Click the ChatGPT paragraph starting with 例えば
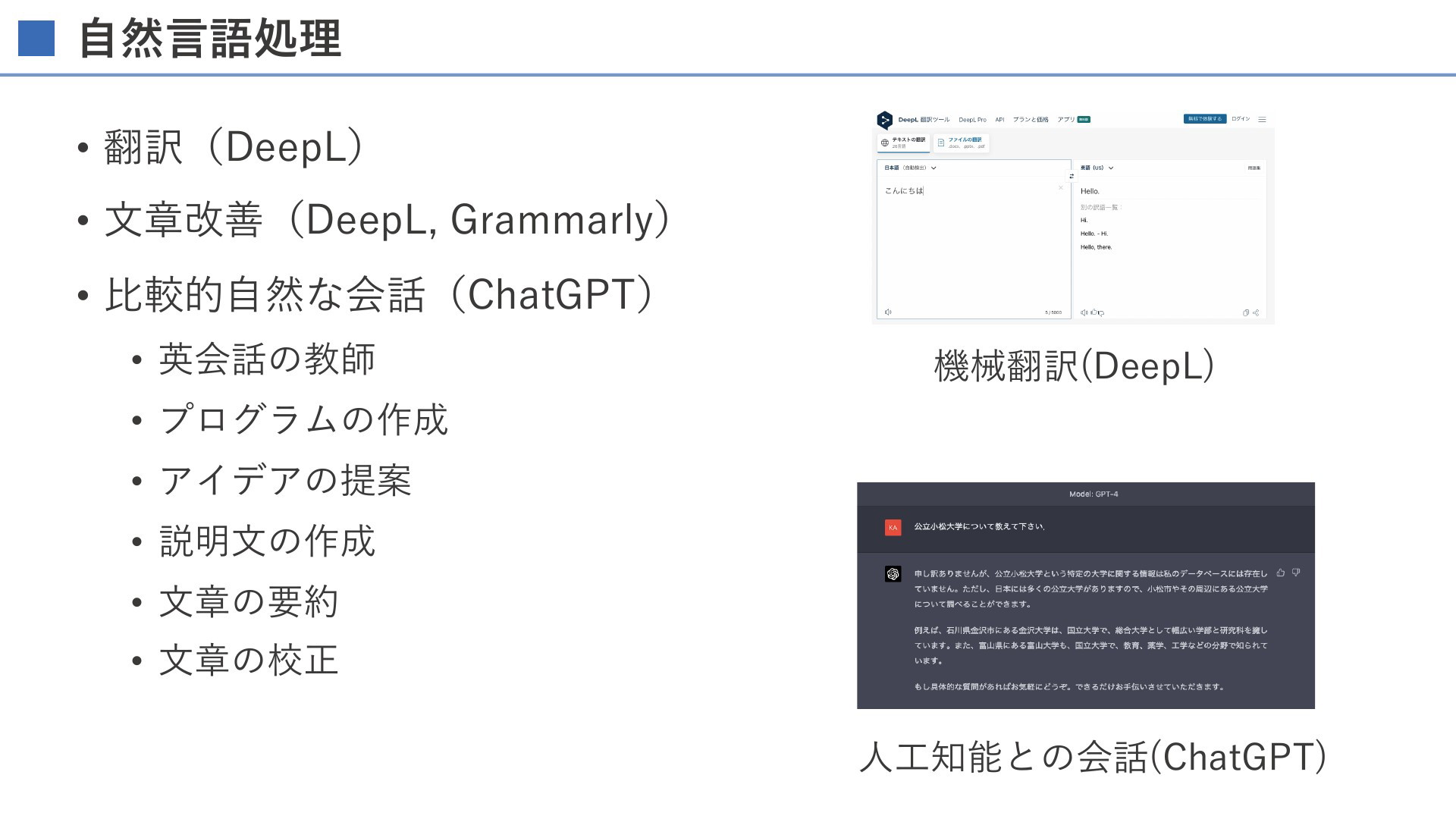This screenshot has width=1456, height=819. 1090,645
